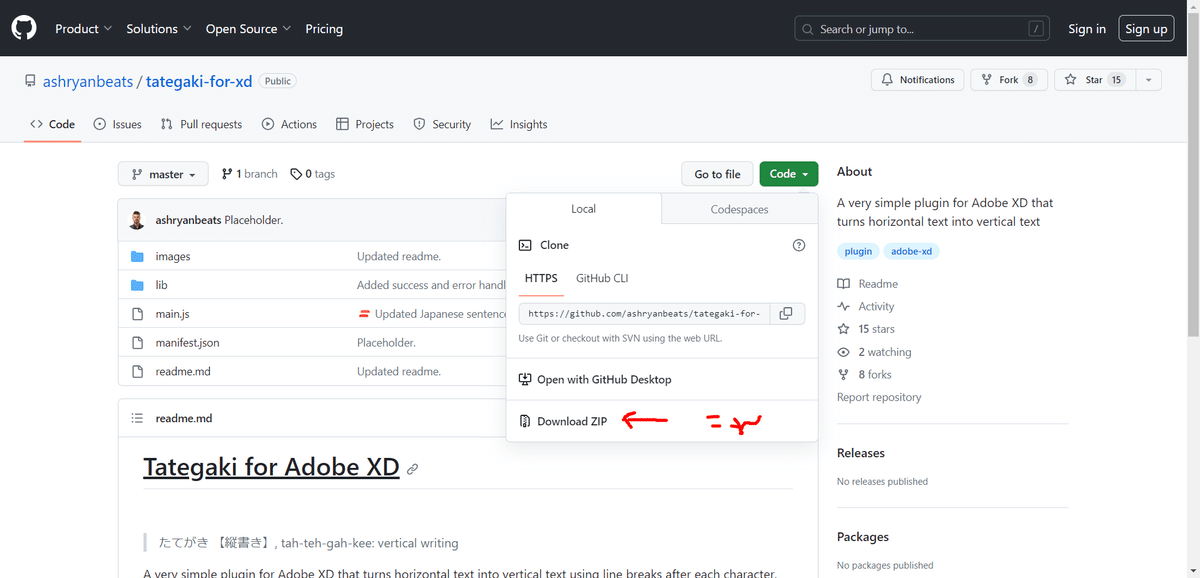Click the fork icon beside 8 forks
The width and height of the screenshot is (1200, 578).
coord(844,375)
